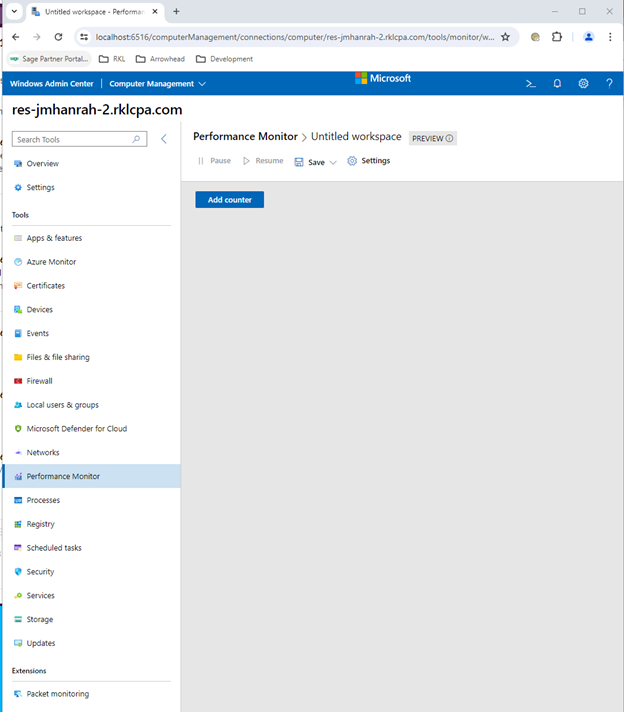The height and width of the screenshot is (712, 624).
Task: Open Windows Admin Center settings gear
Action: (583, 84)
